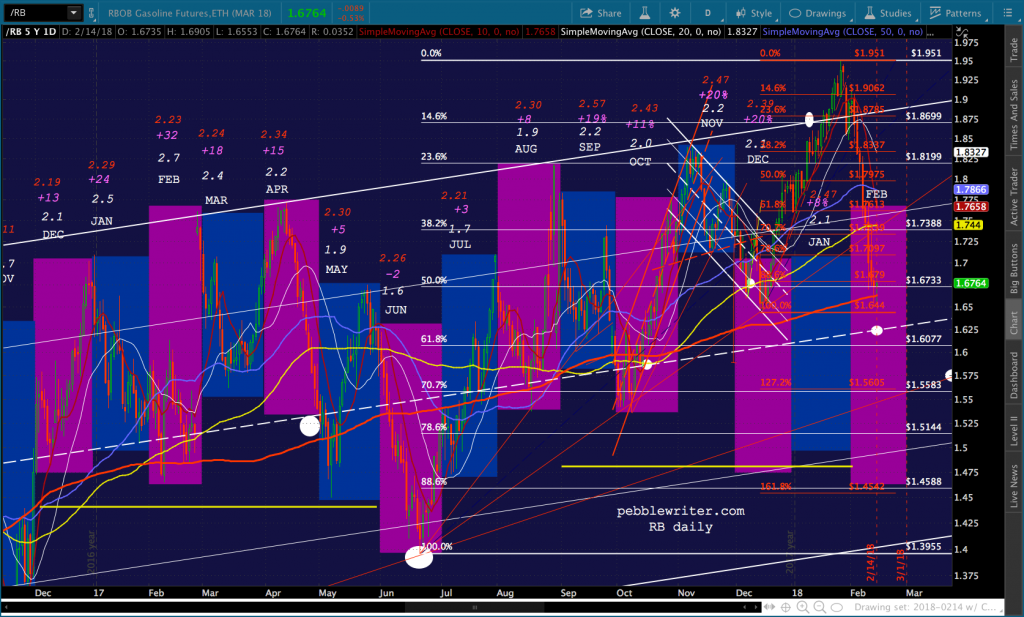Click the price axis auto-scale icon

pos(962,31)
